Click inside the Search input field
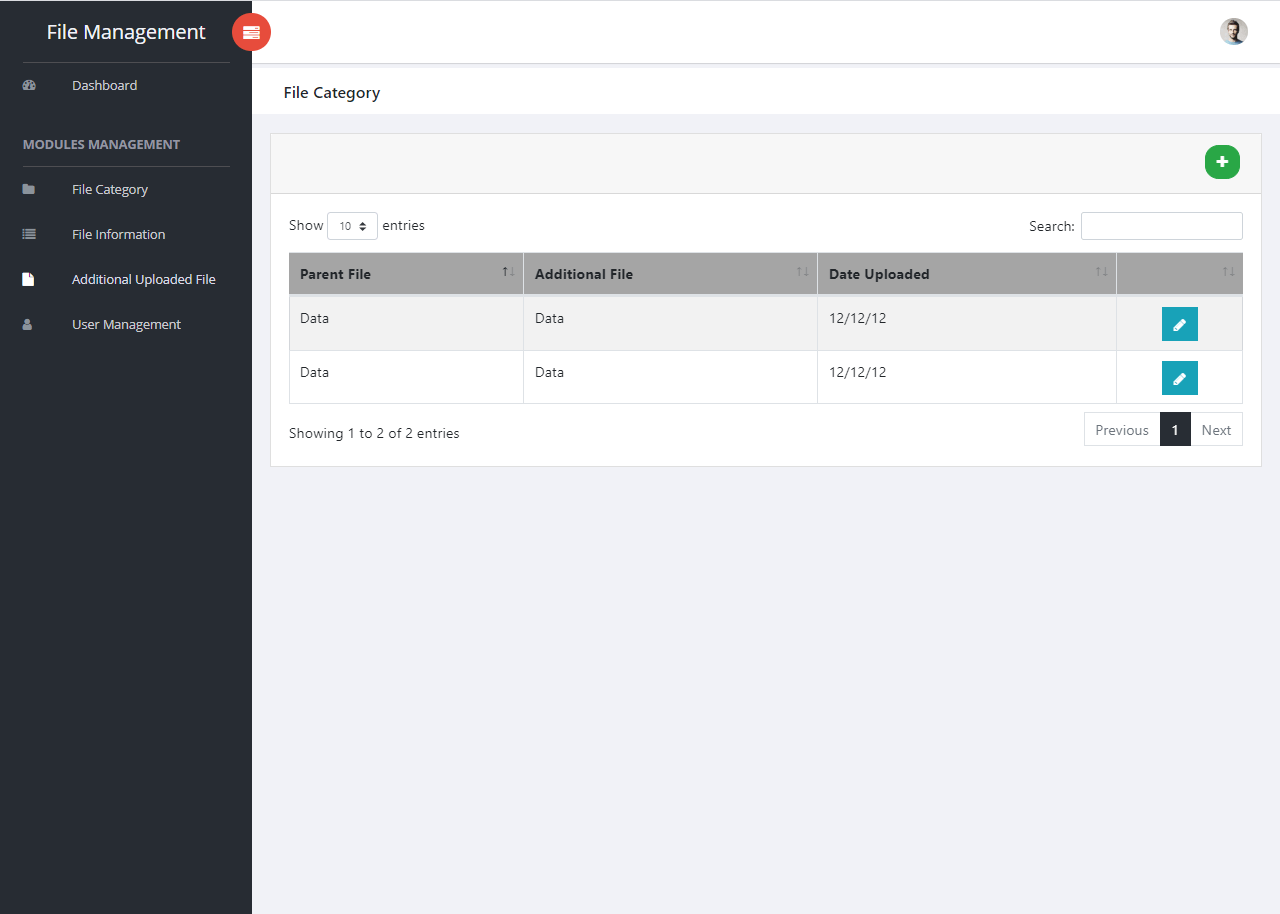Viewport: 1280px width, 914px height. (x=1161, y=226)
